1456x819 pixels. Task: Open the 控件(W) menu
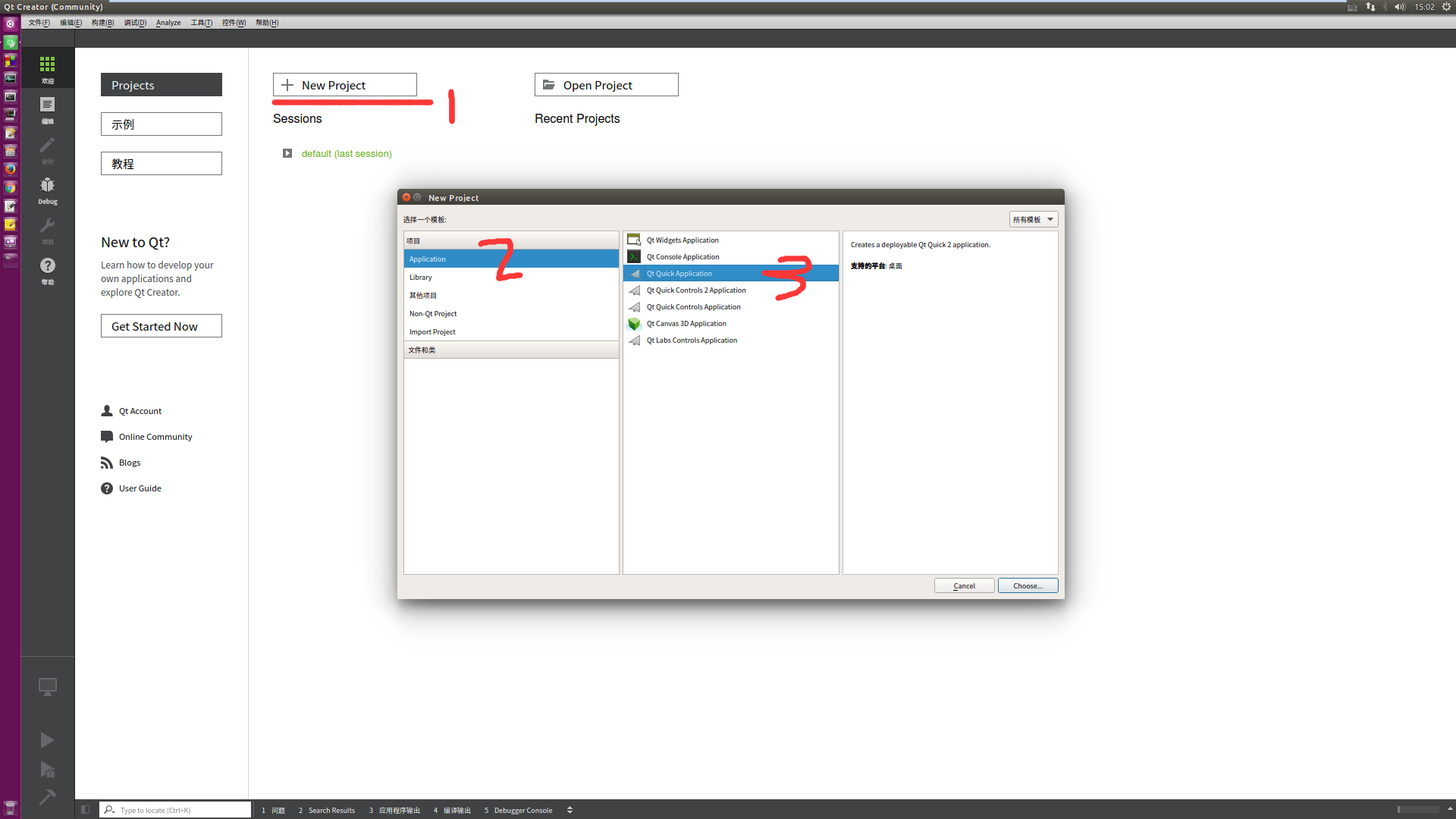point(234,23)
